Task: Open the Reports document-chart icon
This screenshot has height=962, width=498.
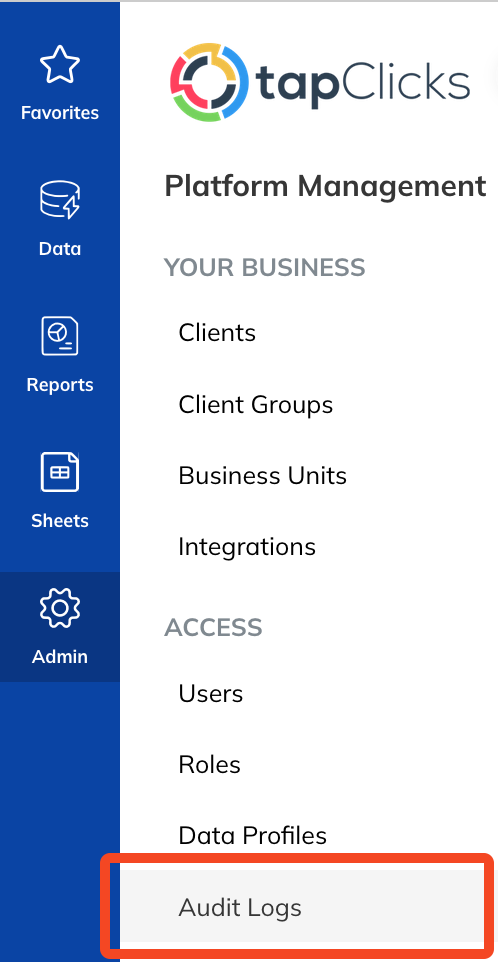Action: tap(59, 336)
